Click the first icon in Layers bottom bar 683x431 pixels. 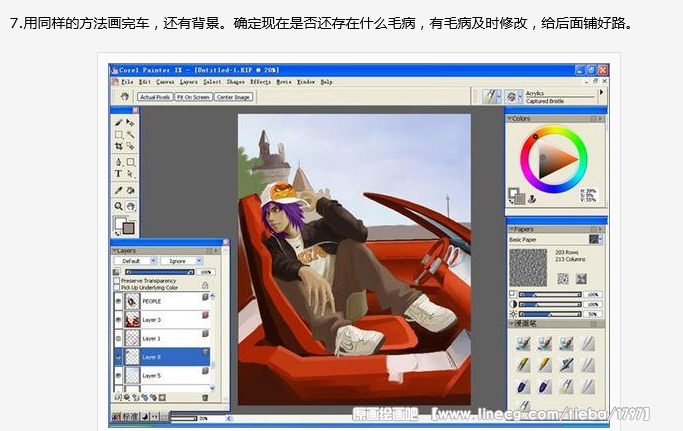118,397
